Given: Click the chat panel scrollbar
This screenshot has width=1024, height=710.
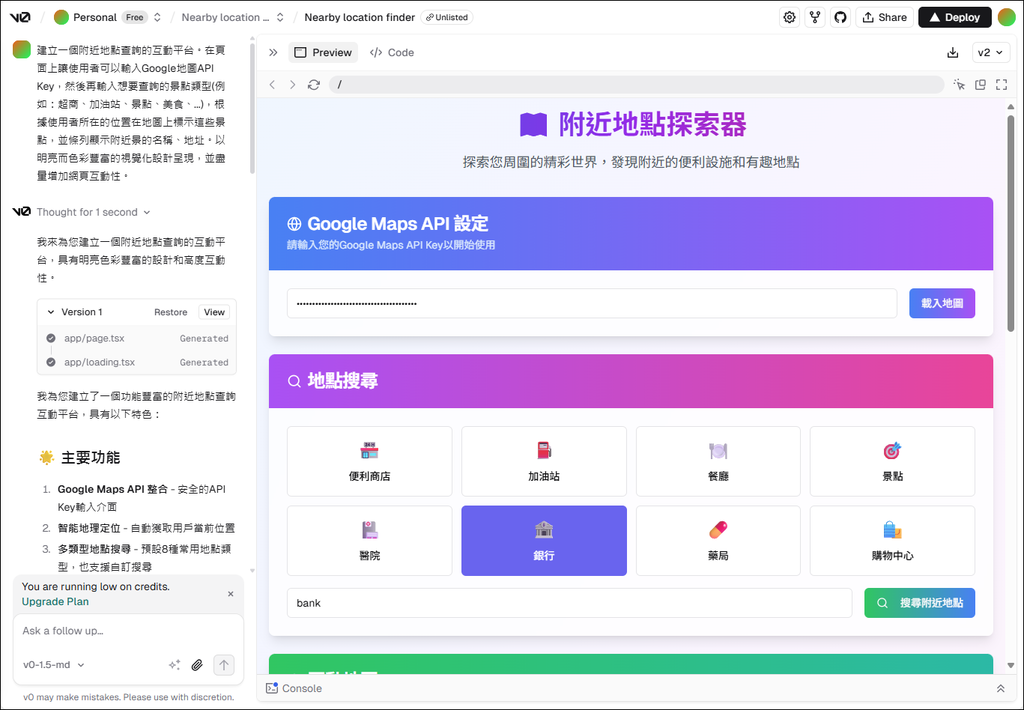Looking at the screenshot, I should pyautogui.click(x=252, y=108).
